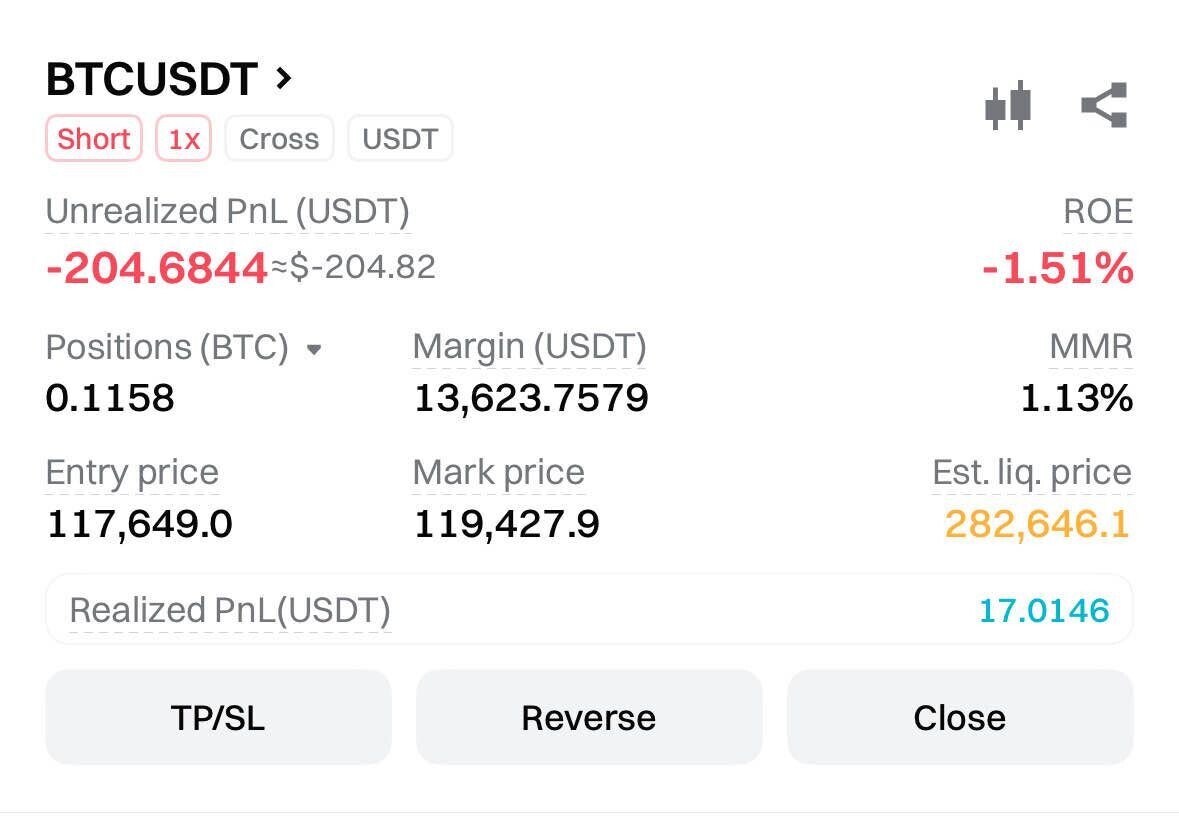The image size is (1179, 820).
Task: Tap the Margin (USDT) label
Action: (x=529, y=347)
